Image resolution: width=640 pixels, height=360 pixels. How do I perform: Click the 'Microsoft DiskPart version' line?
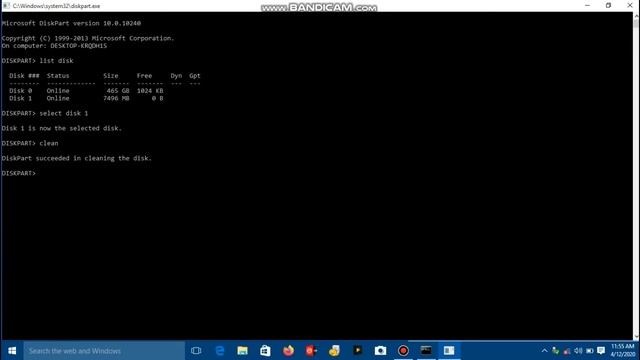[x=71, y=23]
